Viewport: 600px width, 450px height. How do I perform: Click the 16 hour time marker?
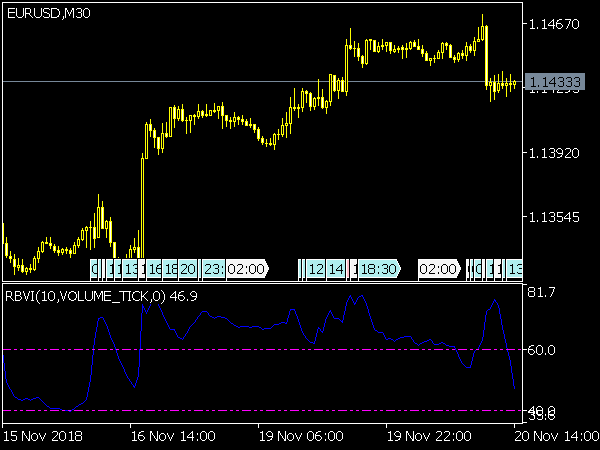pos(155,269)
